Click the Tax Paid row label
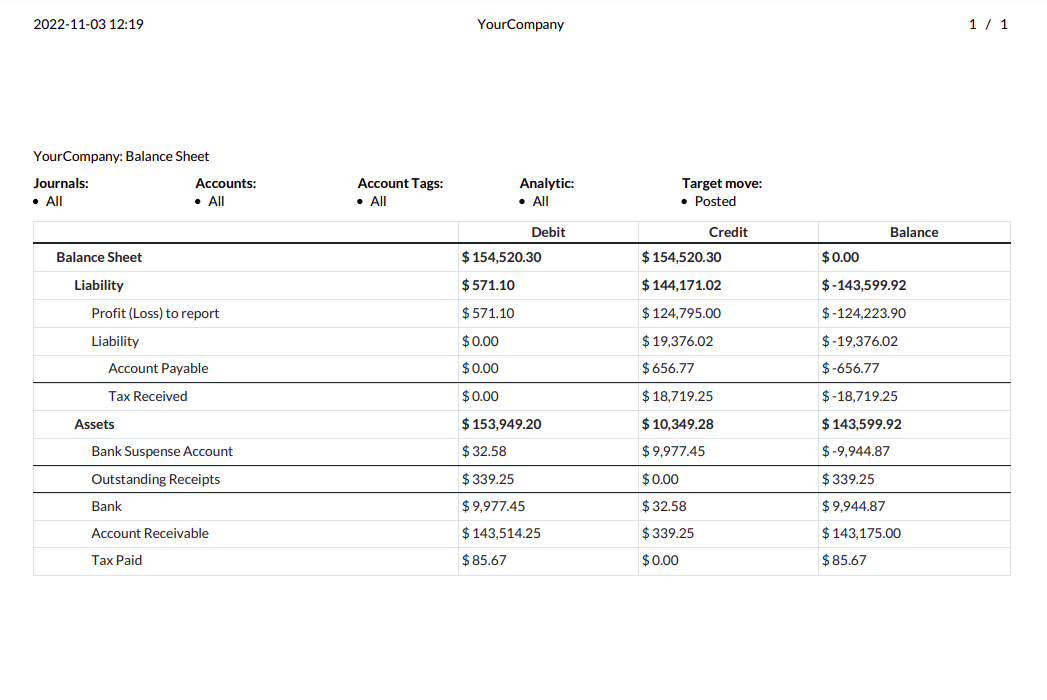Image resolution: width=1047 pixels, height=700 pixels. pyautogui.click(x=117, y=560)
